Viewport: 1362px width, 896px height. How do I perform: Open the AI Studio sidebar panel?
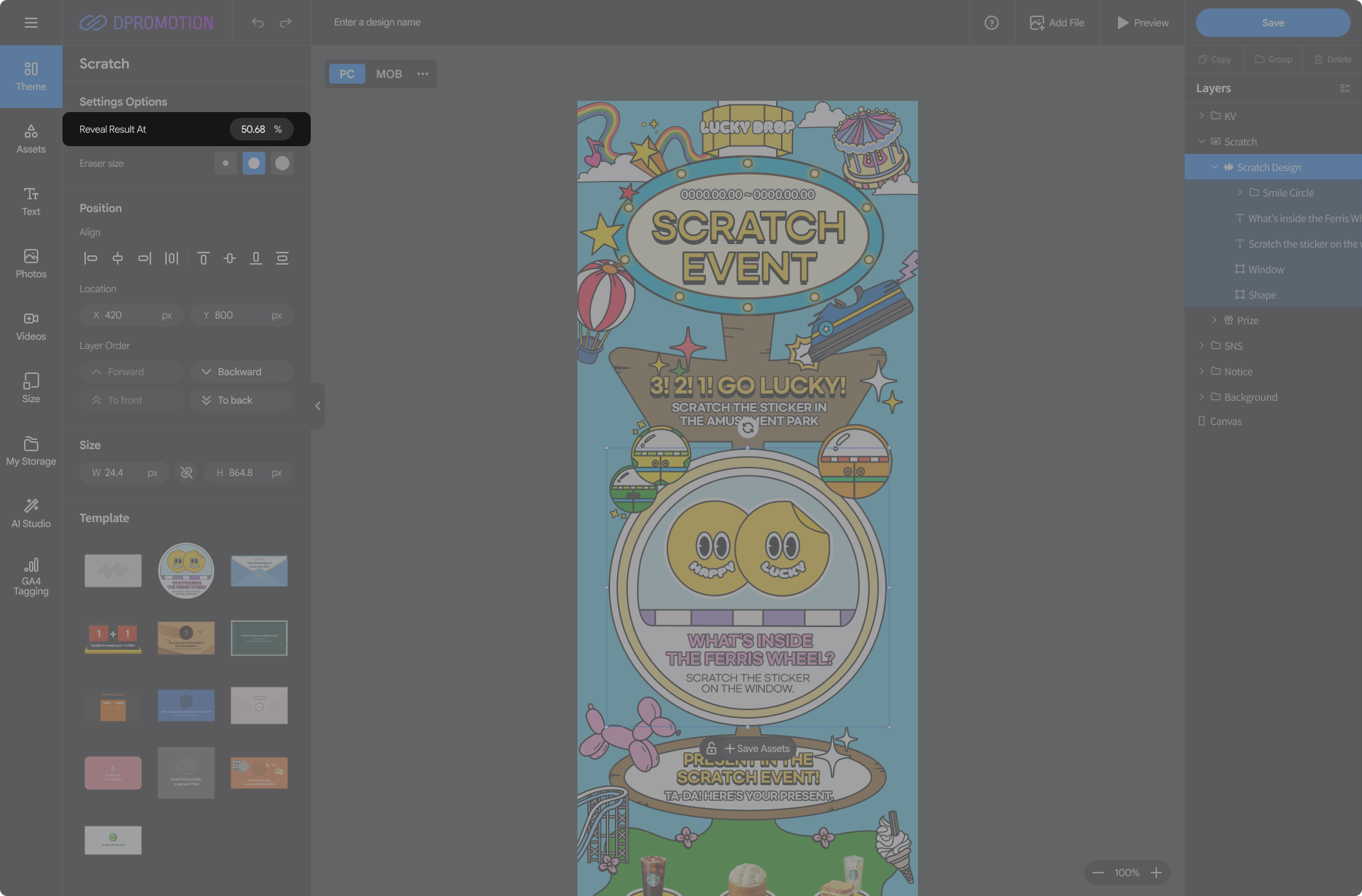(31, 513)
